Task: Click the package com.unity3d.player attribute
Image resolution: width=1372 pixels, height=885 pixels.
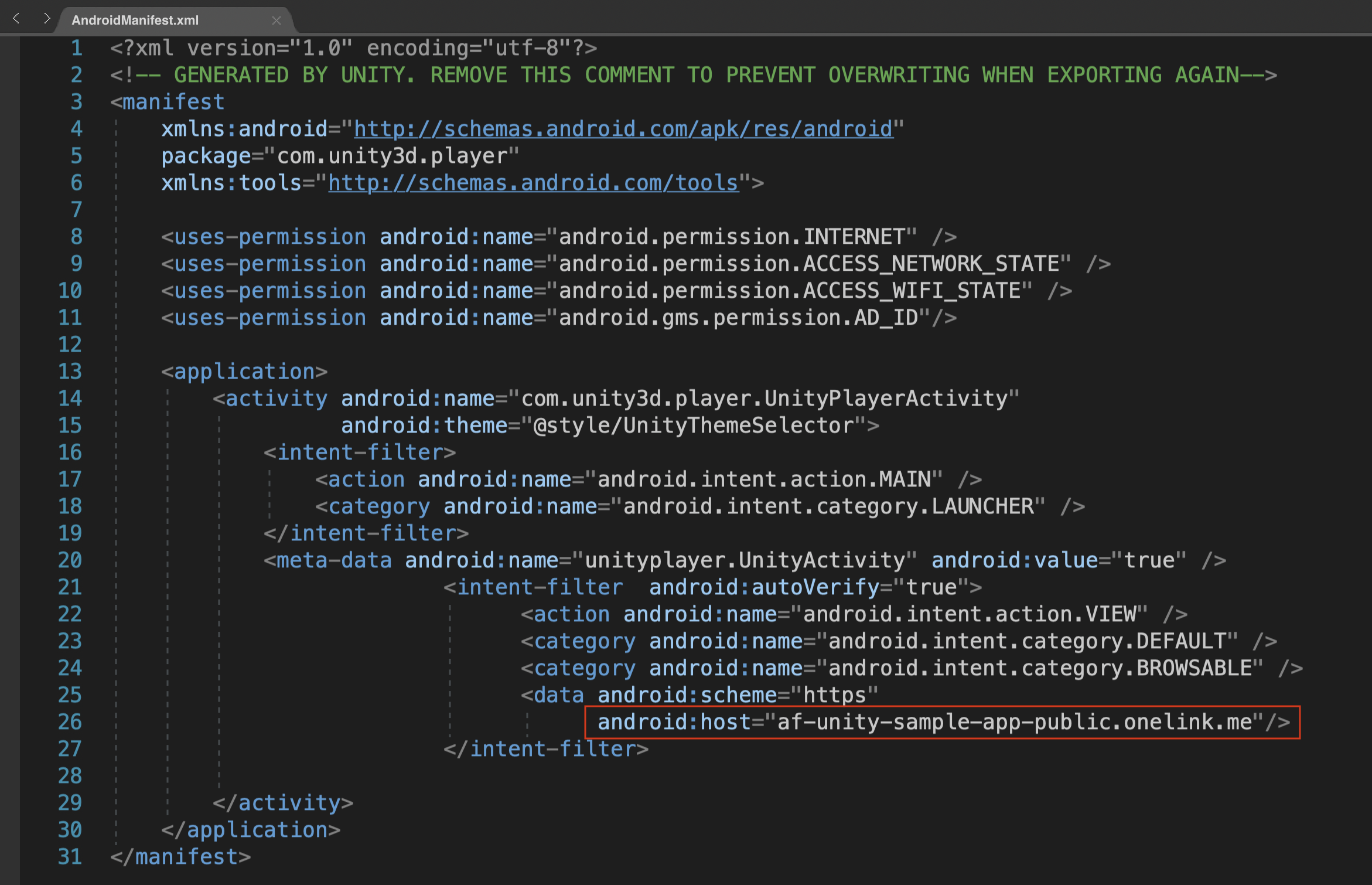Action: tap(340, 156)
